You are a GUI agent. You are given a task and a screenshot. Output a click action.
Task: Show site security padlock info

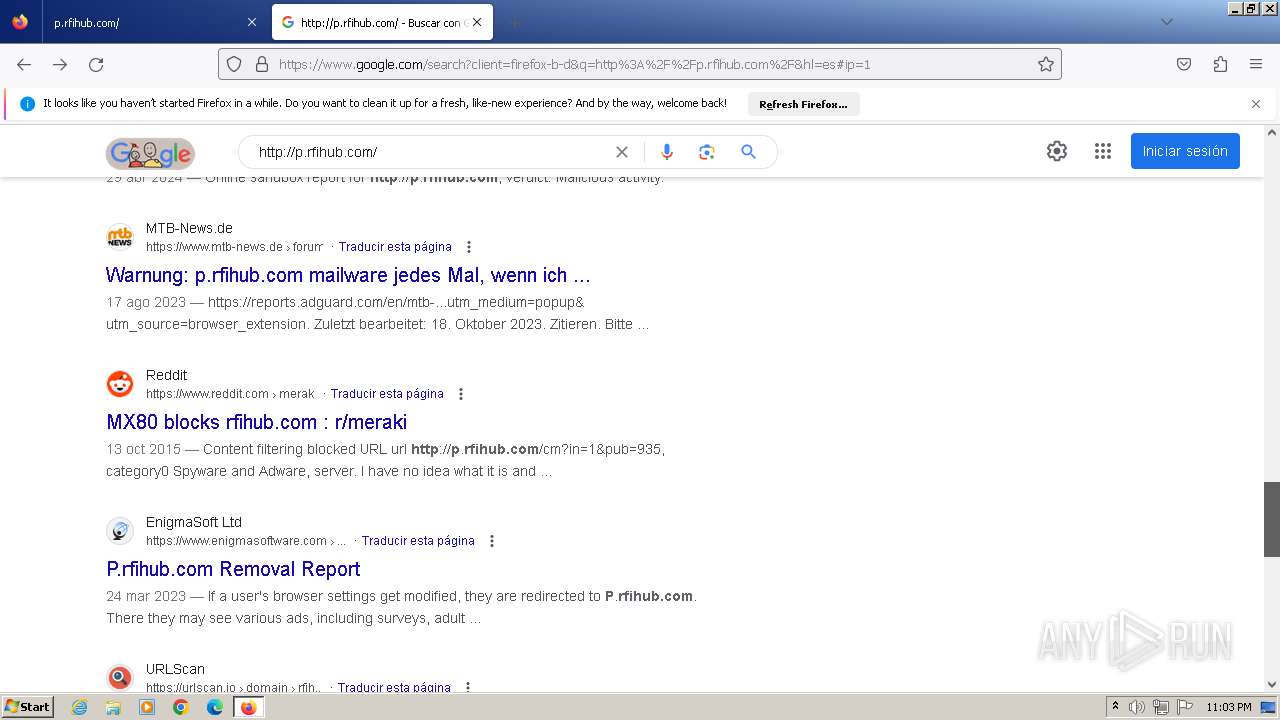(262, 64)
